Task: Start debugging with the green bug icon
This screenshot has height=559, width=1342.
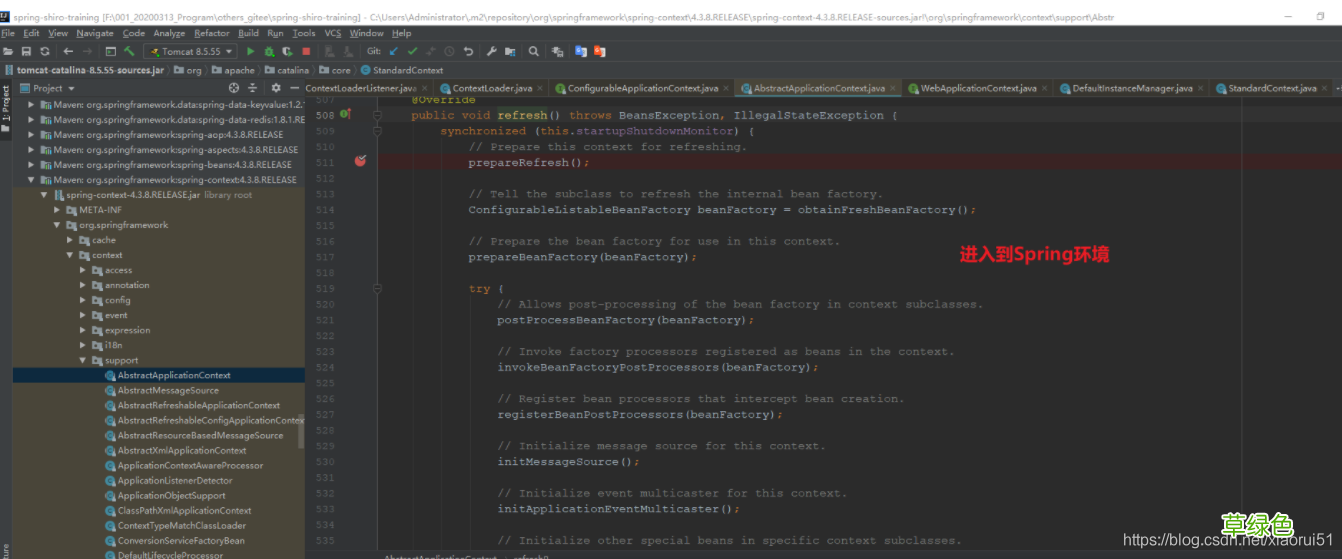Action: coord(269,51)
